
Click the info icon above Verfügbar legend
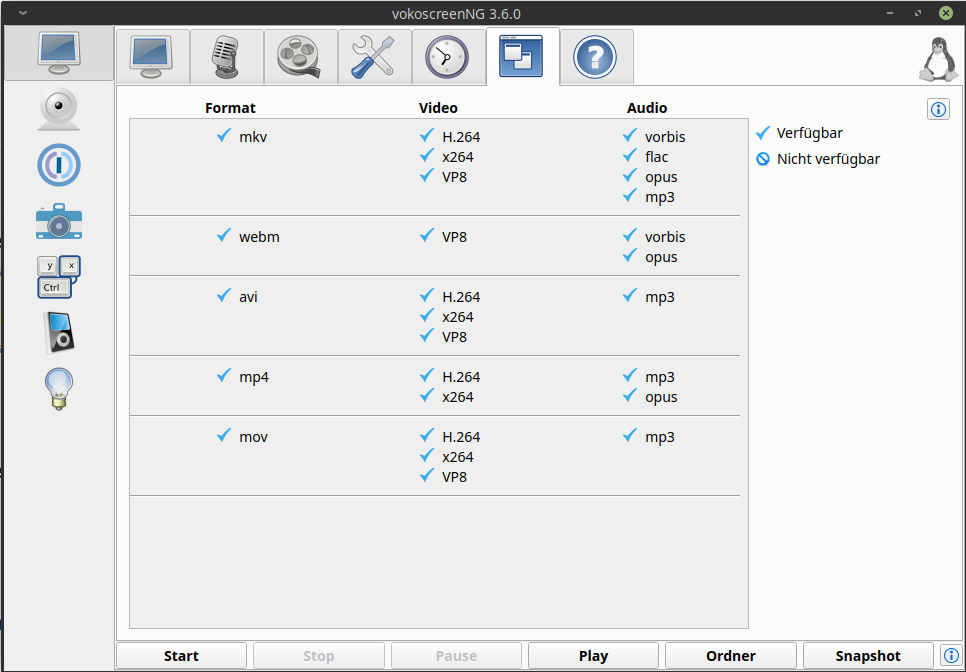[x=938, y=110]
